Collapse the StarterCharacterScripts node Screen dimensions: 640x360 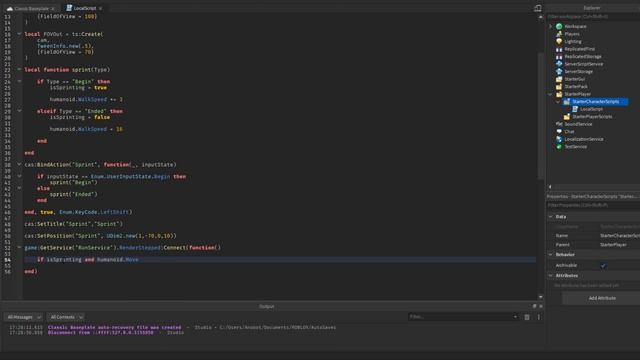pos(558,102)
